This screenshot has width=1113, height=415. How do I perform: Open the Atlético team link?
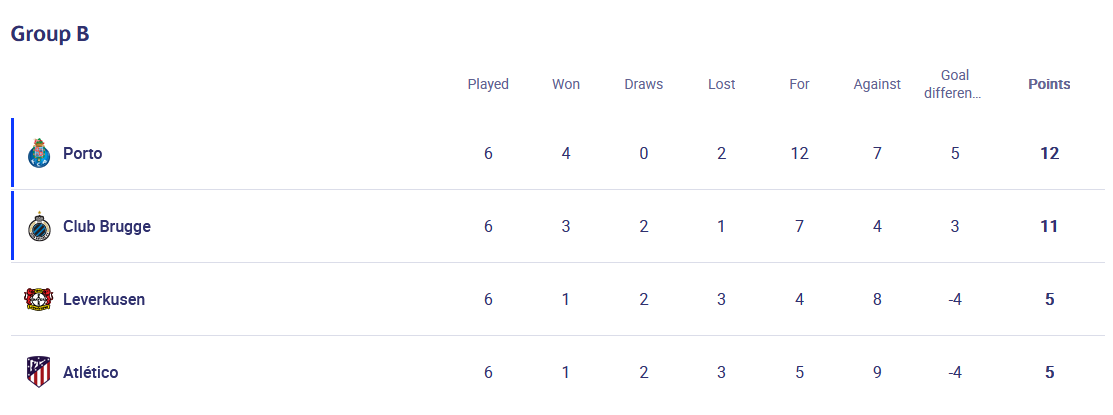pos(90,372)
